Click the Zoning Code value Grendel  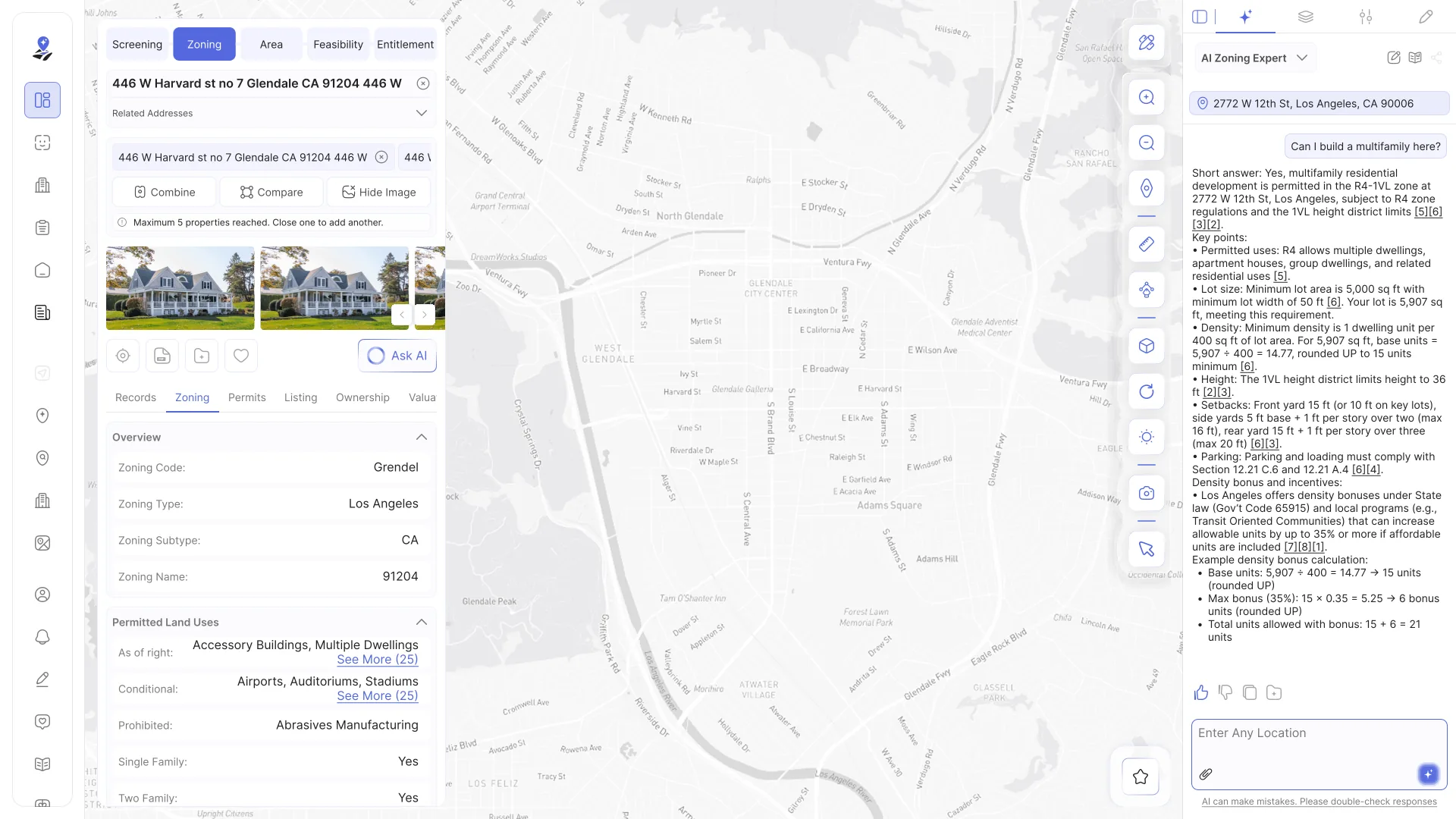click(396, 467)
